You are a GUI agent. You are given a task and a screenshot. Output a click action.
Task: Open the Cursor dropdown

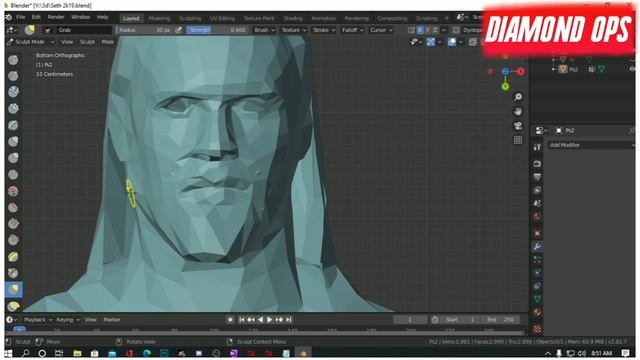pos(381,30)
